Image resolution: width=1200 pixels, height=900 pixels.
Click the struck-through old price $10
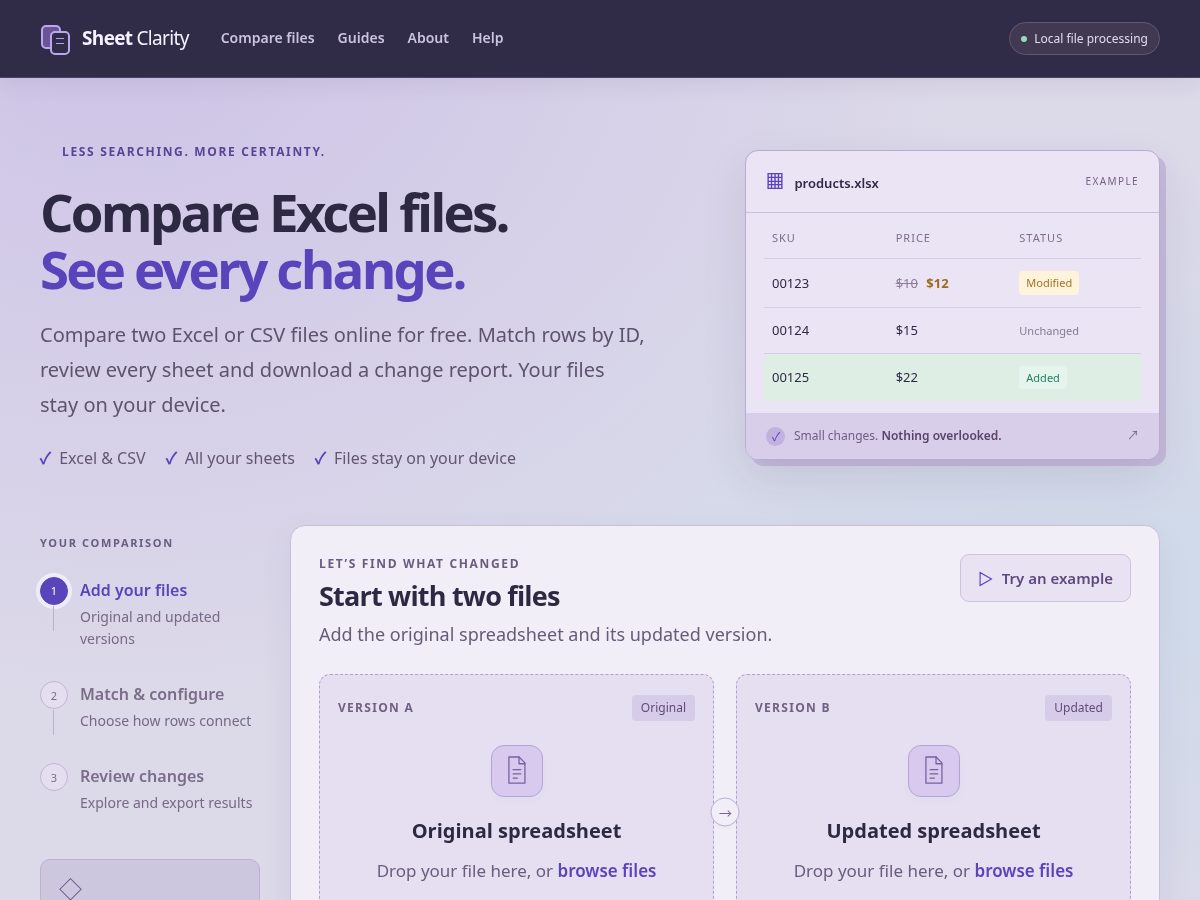pyautogui.click(x=906, y=283)
